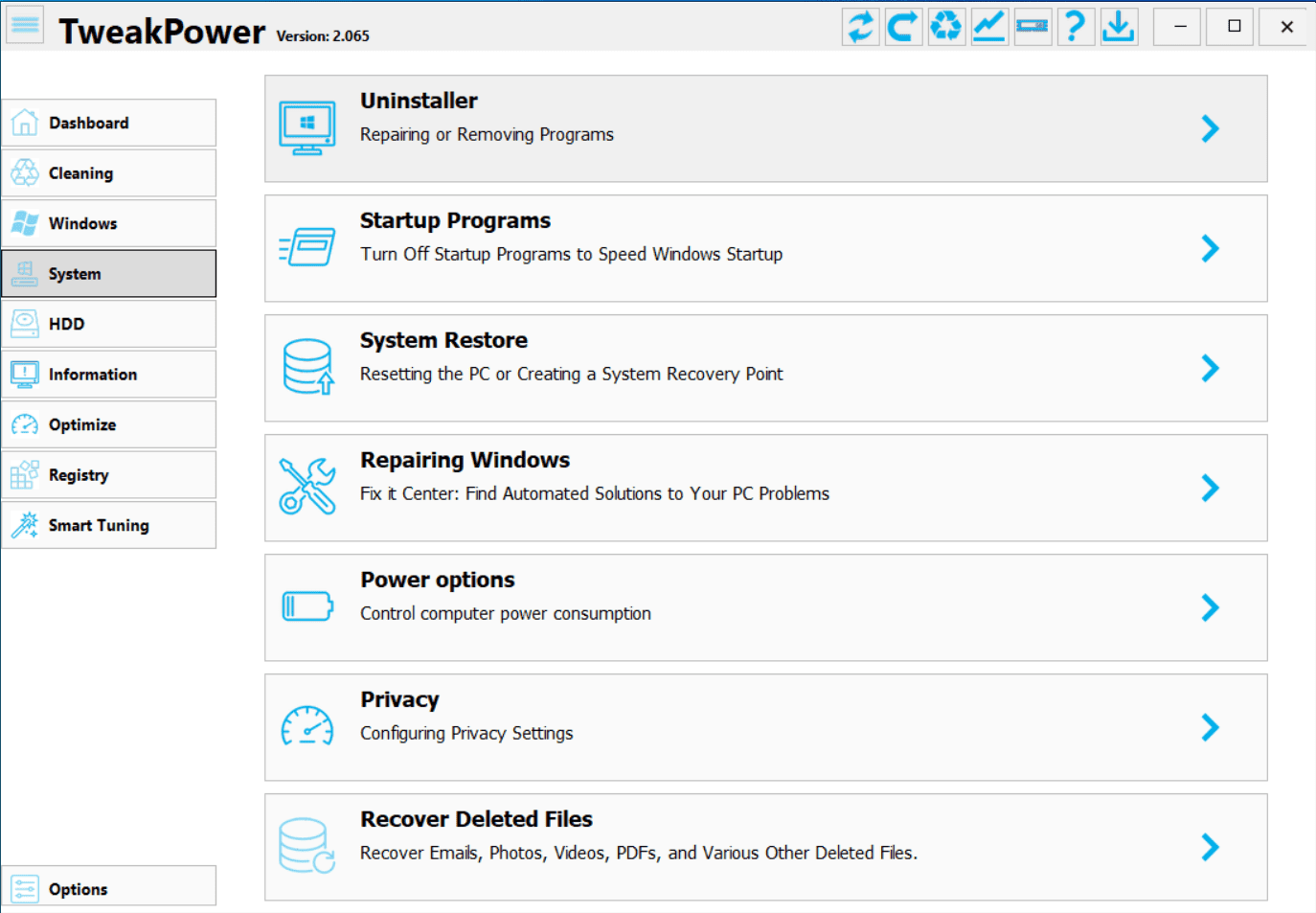Click the sync arrows toolbar icon
1316x913 pixels.
point(860,26)
